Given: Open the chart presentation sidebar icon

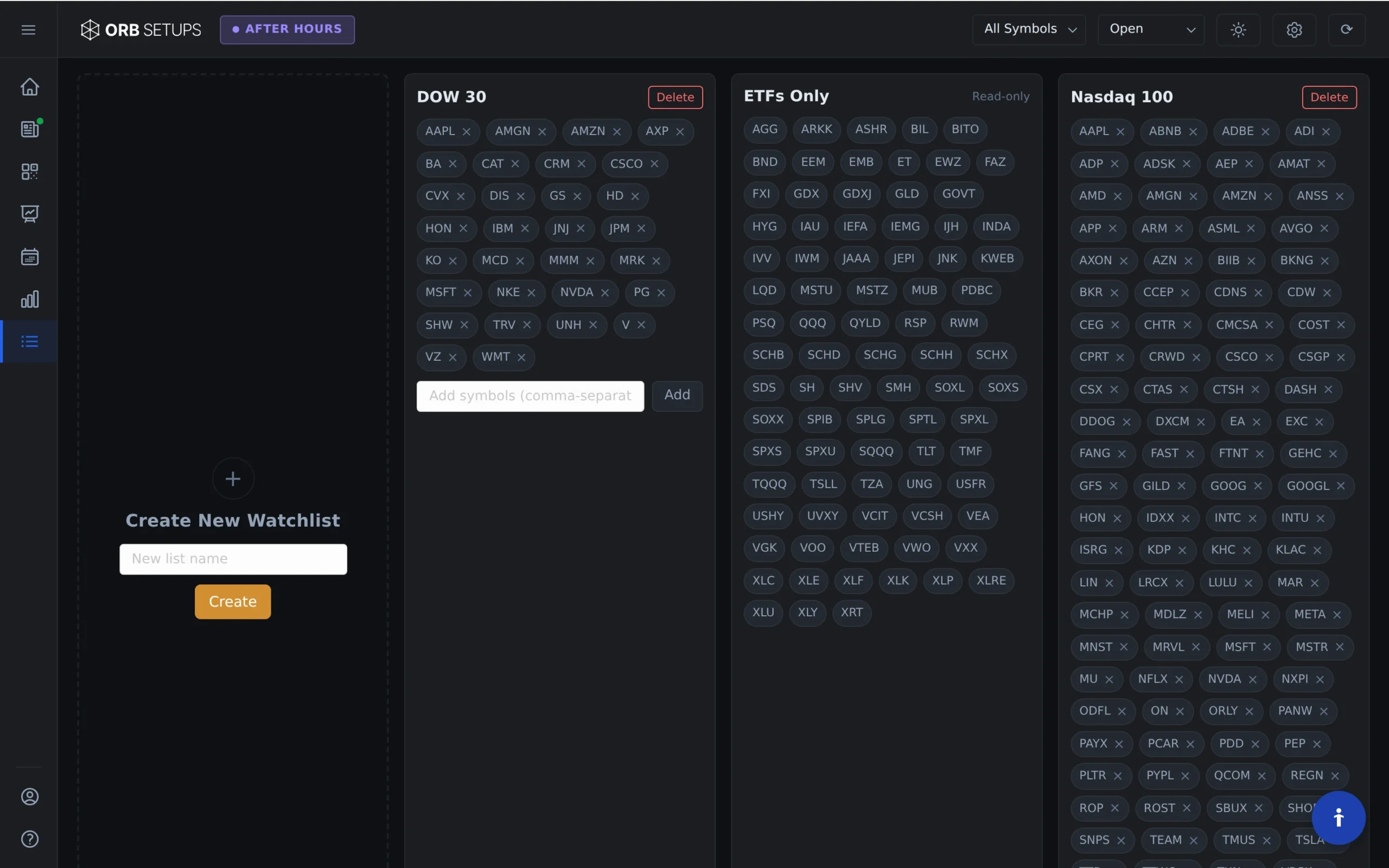Looking at the screenshot, I should [30, 214].
